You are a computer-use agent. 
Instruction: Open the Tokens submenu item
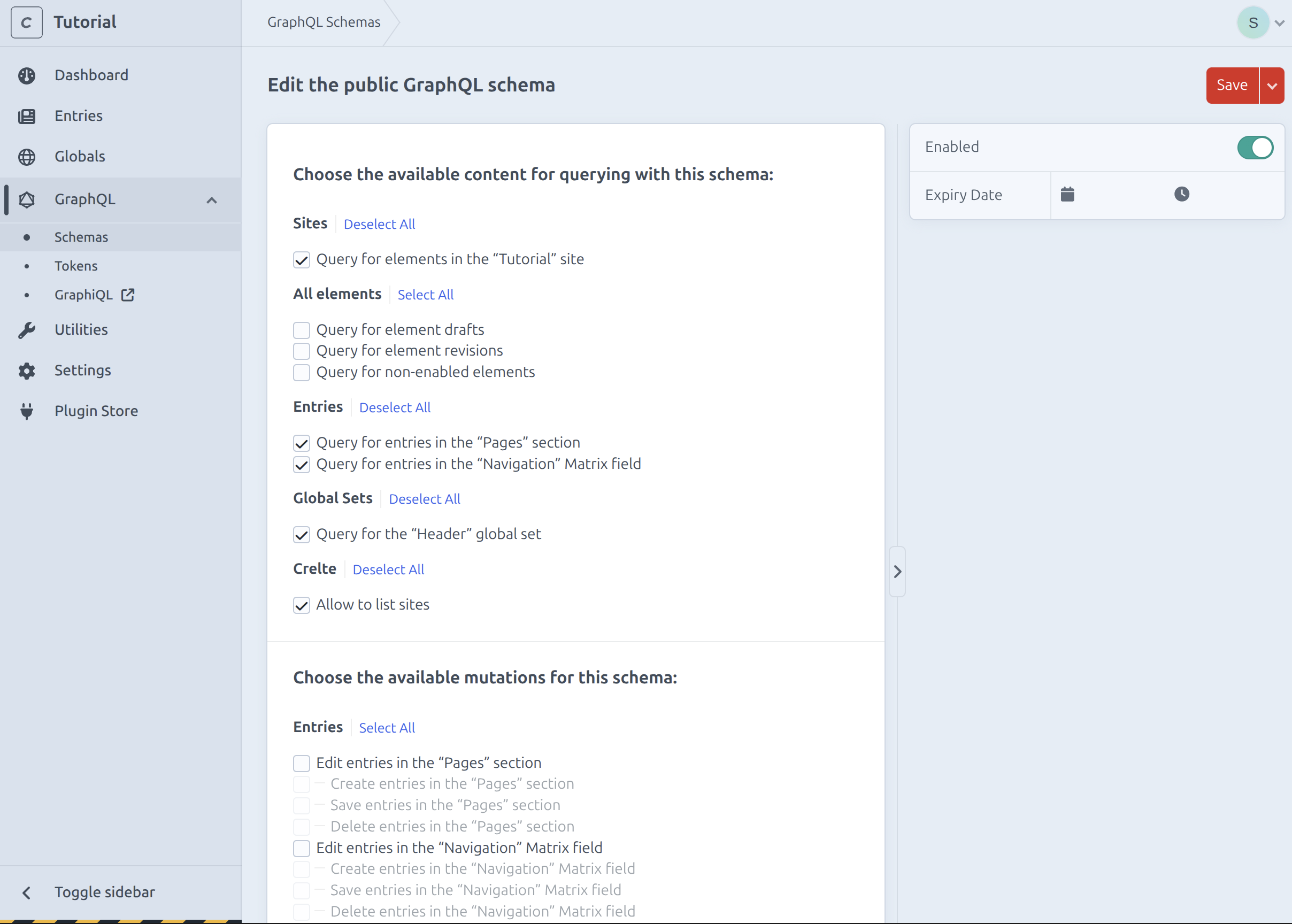point(76,266)
